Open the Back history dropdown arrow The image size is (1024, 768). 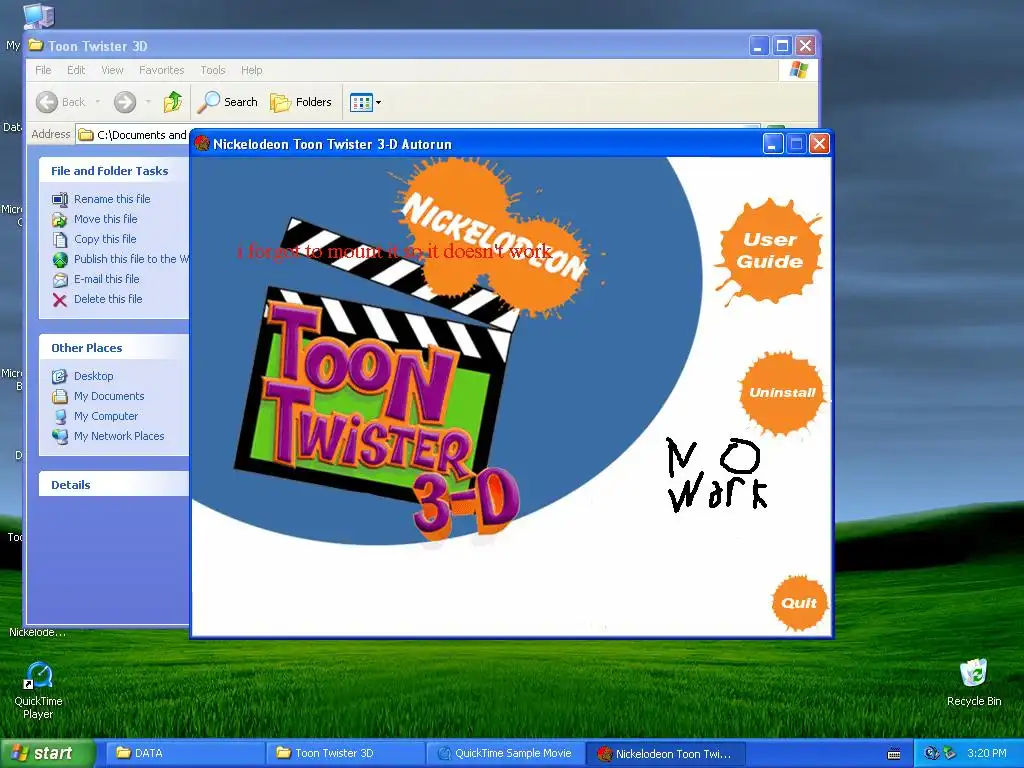(97, 102)
